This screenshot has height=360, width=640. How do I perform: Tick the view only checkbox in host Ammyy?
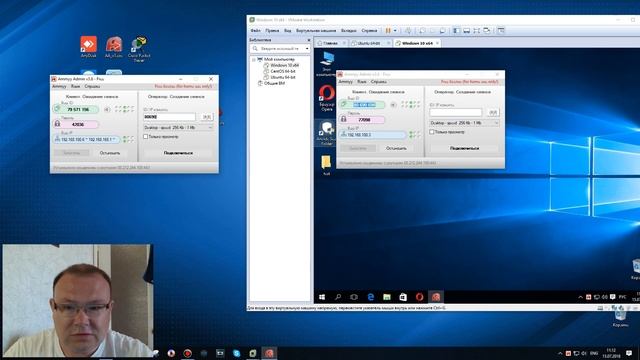click(145, 136)
